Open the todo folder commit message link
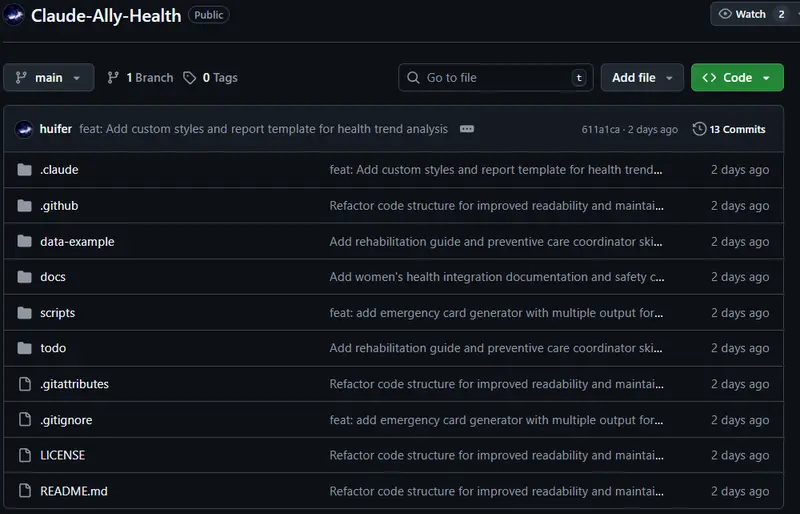Viewport: 800px width, 514px height. point(496,349)
